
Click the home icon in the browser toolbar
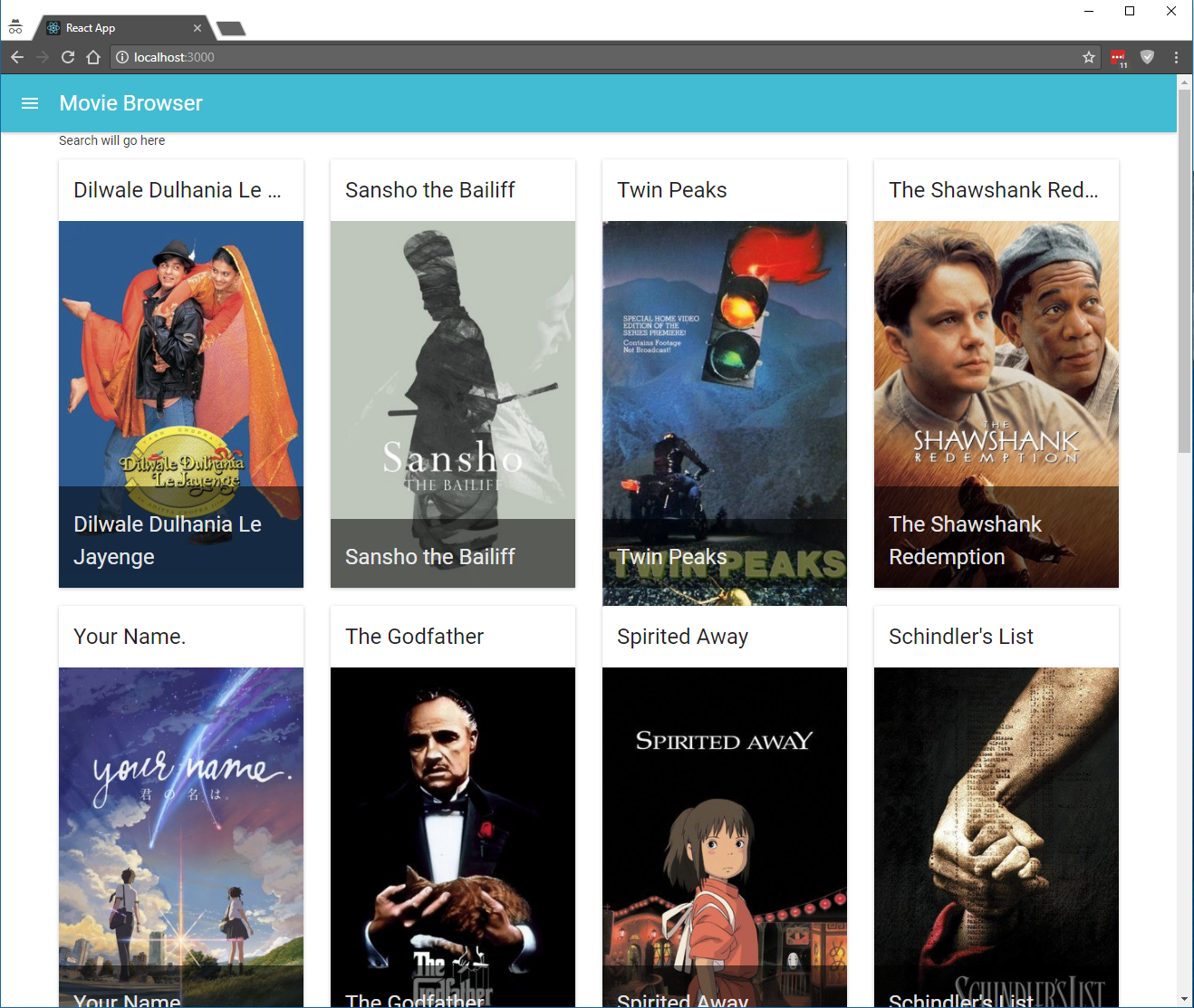[x=93, y=57]
